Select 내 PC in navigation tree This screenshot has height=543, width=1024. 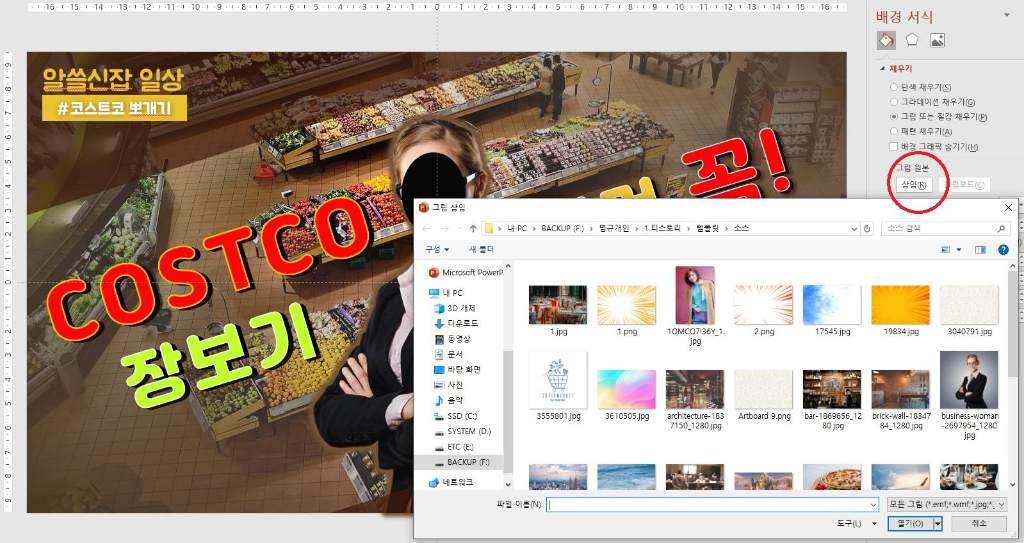click(x=446, y=293)
